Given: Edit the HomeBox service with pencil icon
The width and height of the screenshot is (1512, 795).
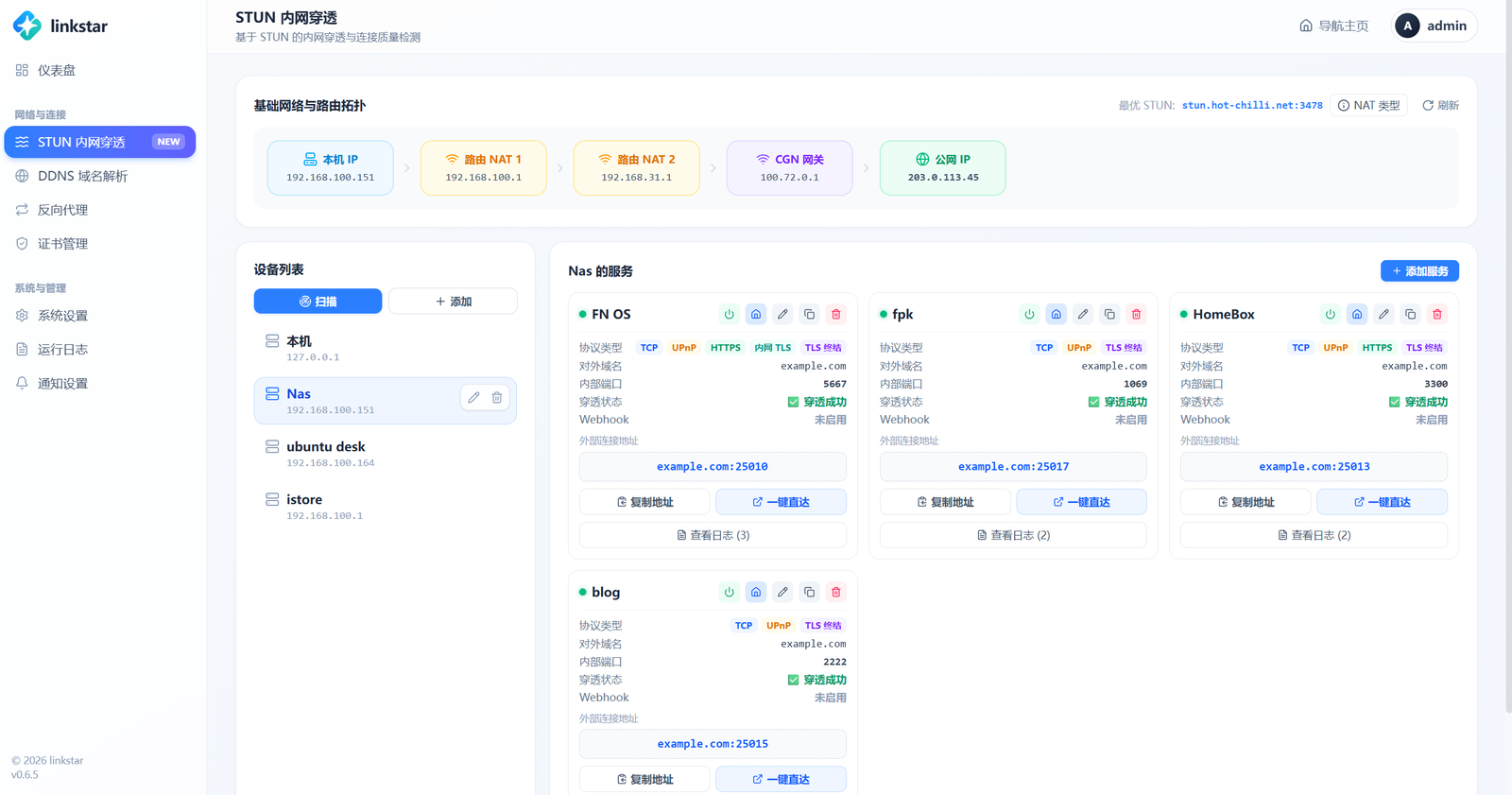Looking at the screenshot, I should click(x=1383, y=314).
